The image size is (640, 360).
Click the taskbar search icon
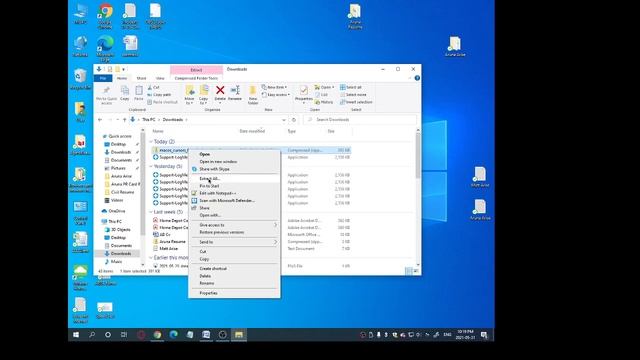coord(92,335)
